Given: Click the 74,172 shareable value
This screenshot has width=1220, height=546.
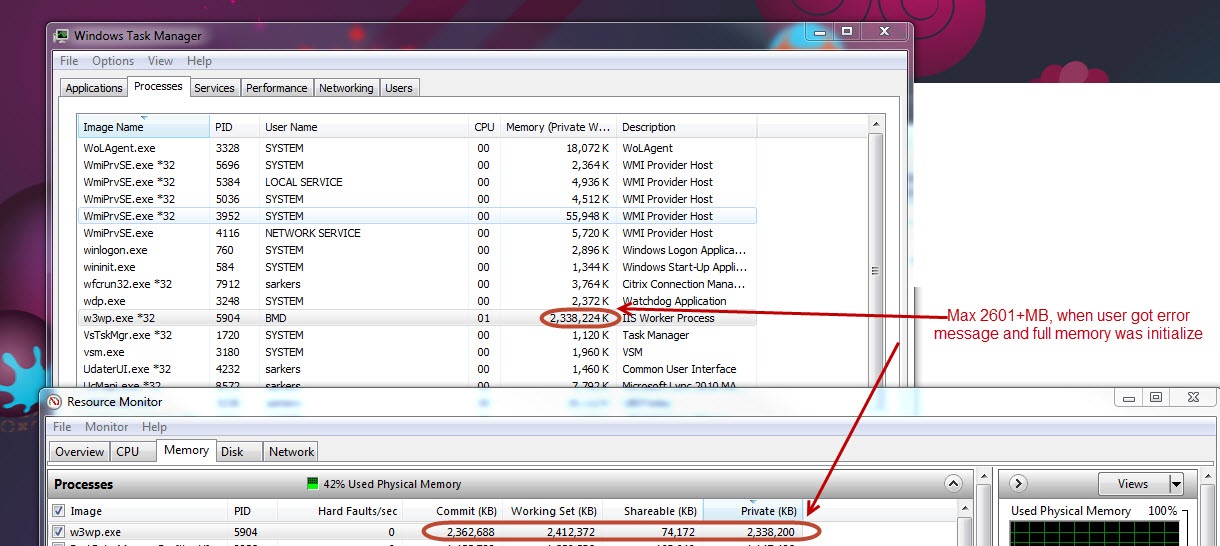Looking at the screenshot, I should 676,532.
